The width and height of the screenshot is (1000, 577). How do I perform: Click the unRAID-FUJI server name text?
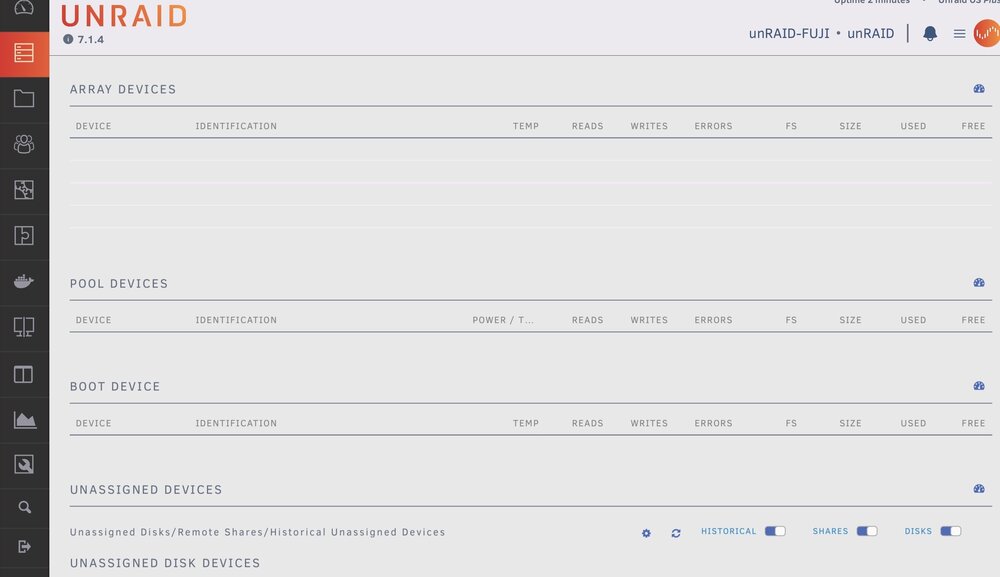click(789, 33)
